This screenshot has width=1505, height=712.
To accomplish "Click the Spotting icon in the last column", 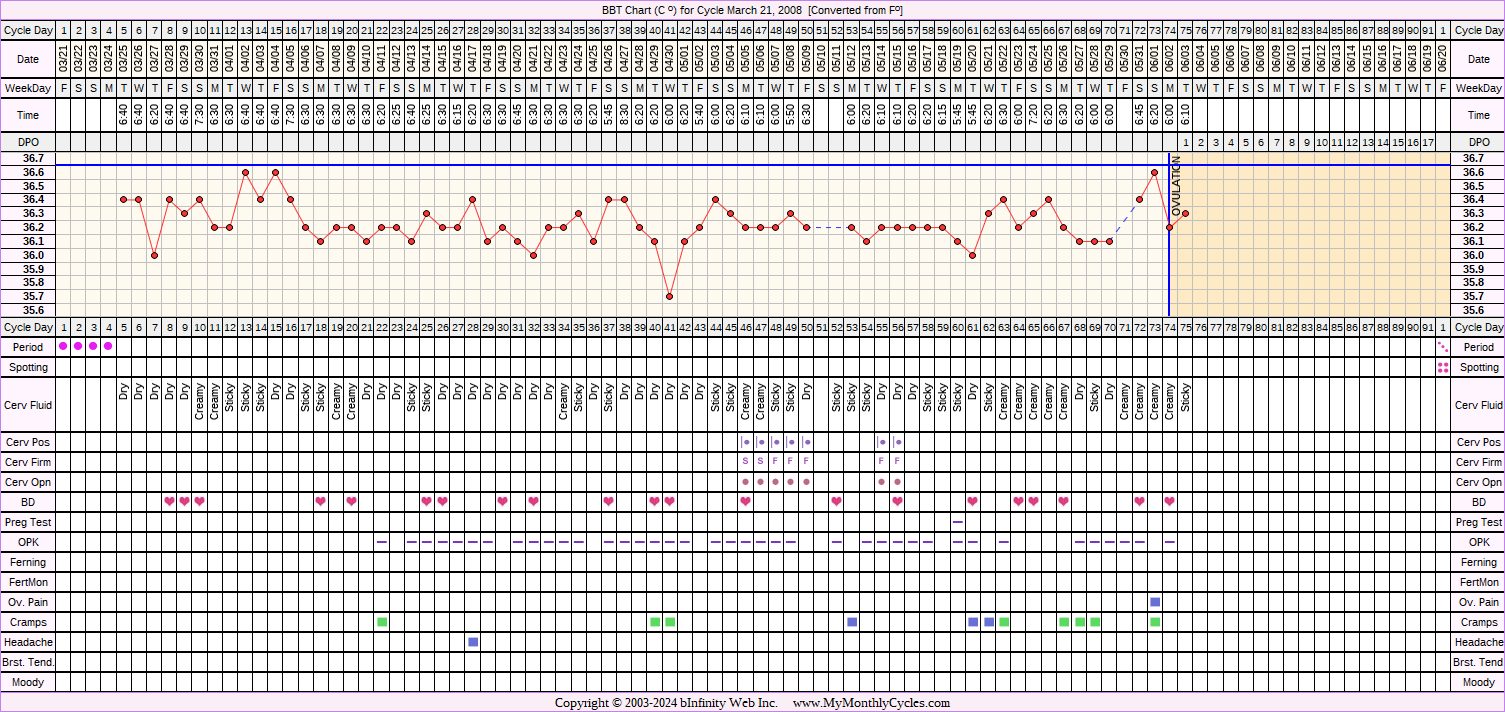I will (1442, 368).
